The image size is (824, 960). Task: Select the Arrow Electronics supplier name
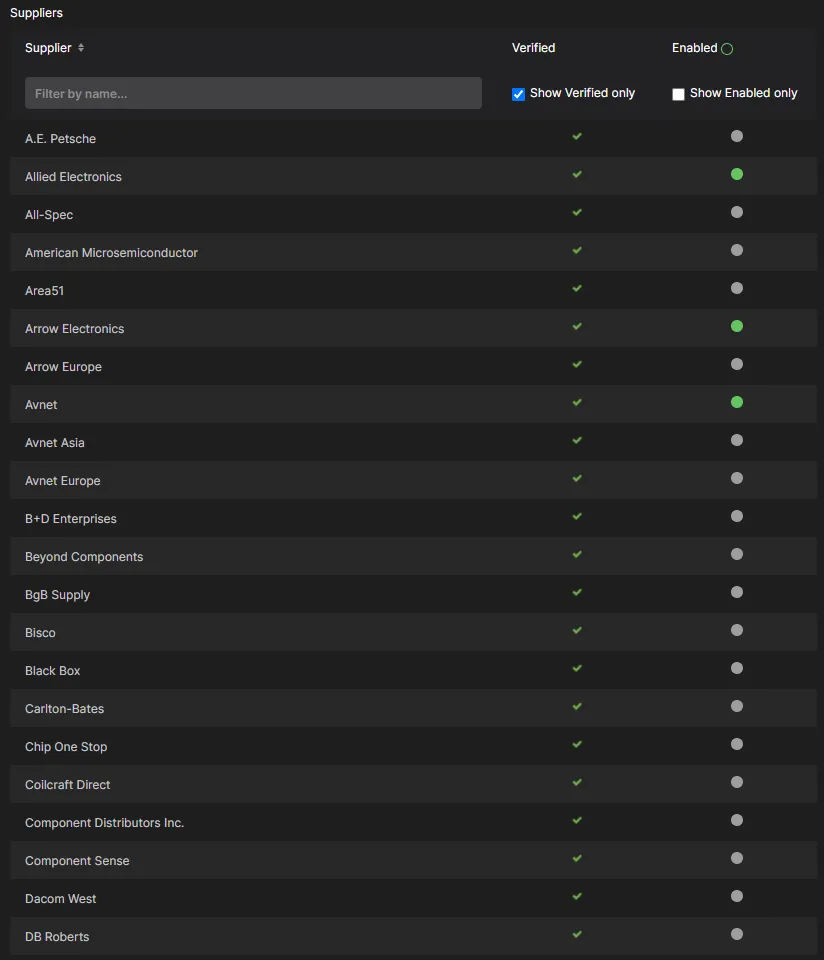[75, 328]
